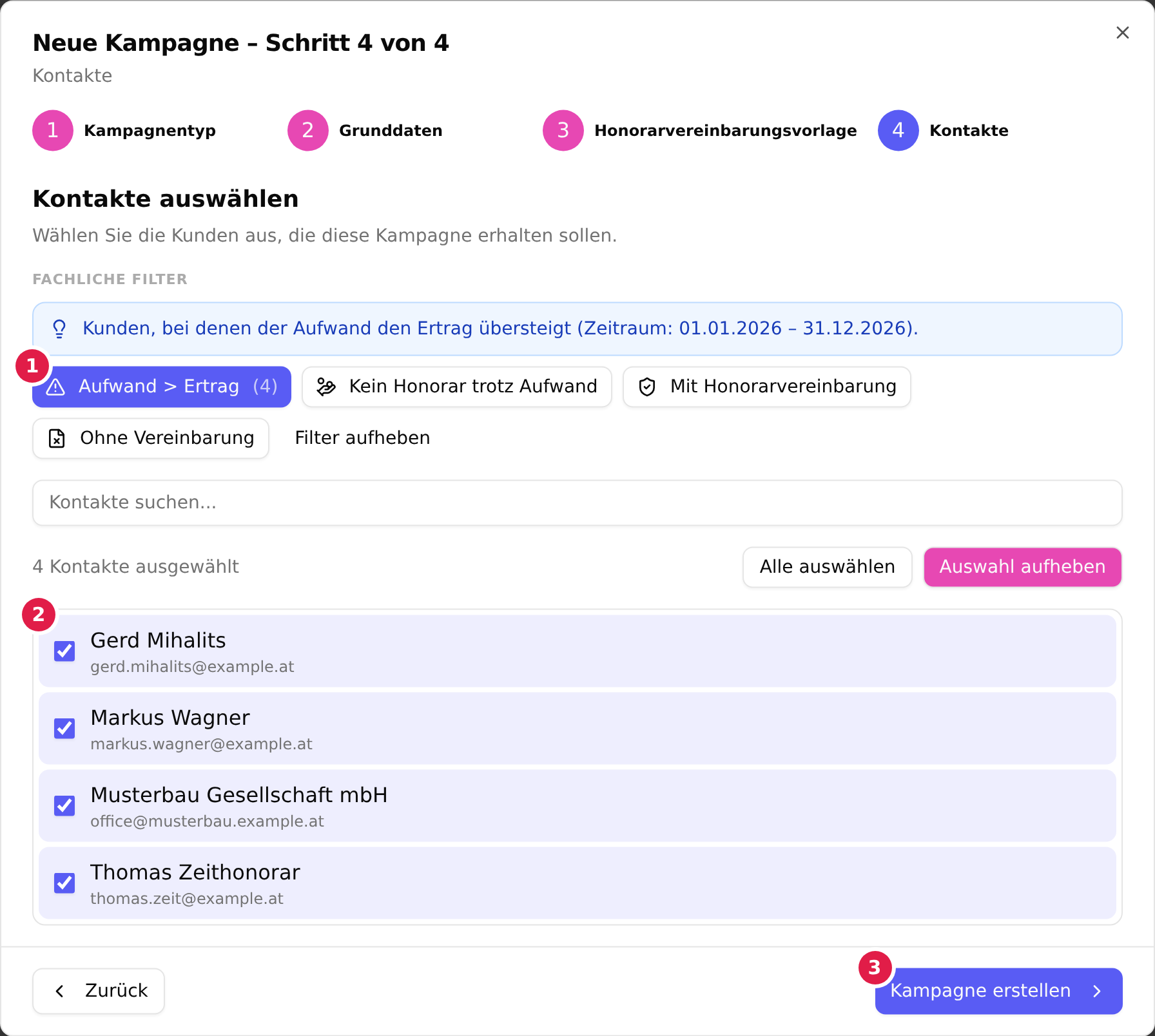Click gerd.mihalits@example.at email

(192, 667)
